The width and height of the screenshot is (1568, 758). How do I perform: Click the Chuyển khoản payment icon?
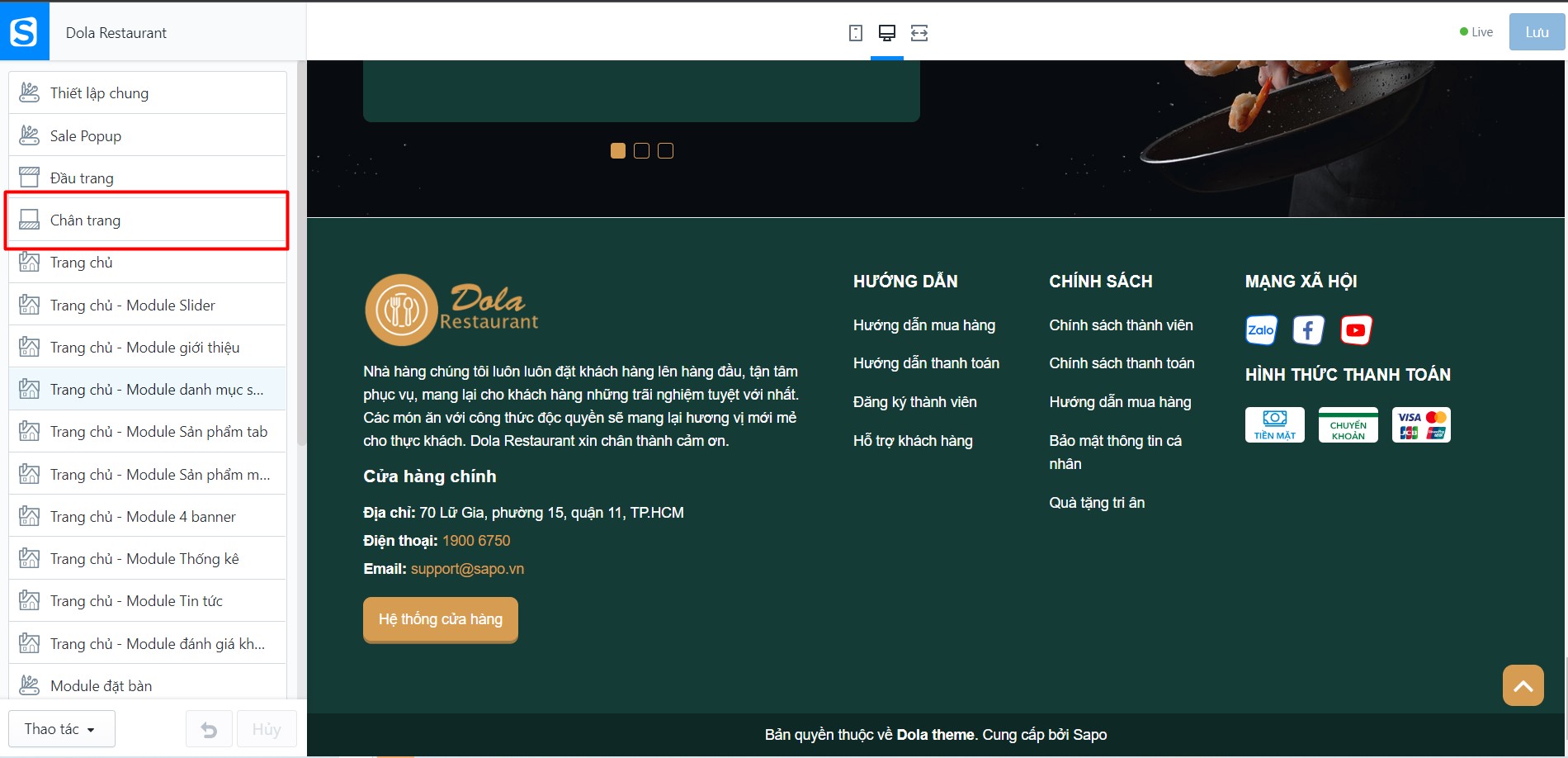[x=1348, y=424]
